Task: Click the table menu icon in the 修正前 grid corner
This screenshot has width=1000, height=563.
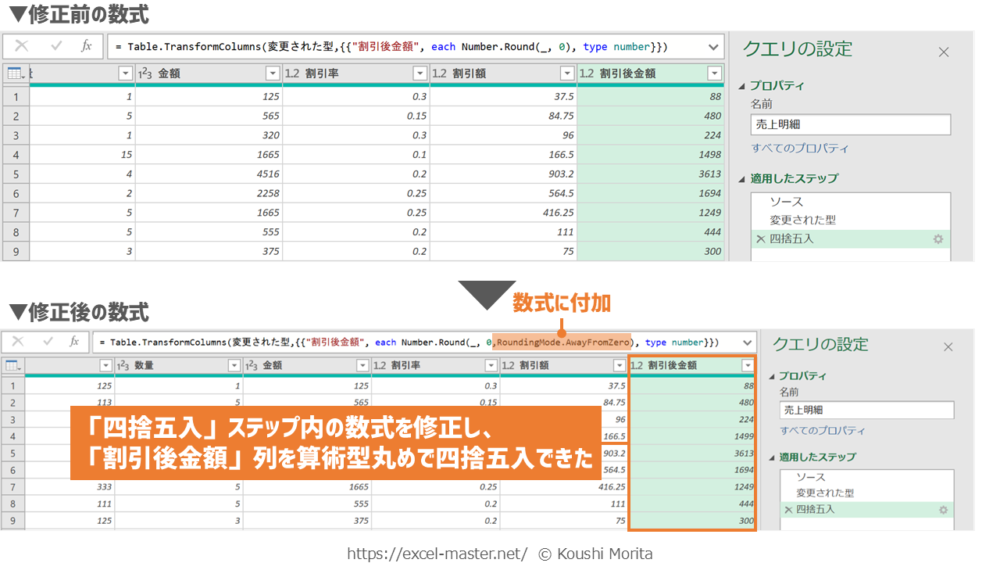Action: [14, 73]
